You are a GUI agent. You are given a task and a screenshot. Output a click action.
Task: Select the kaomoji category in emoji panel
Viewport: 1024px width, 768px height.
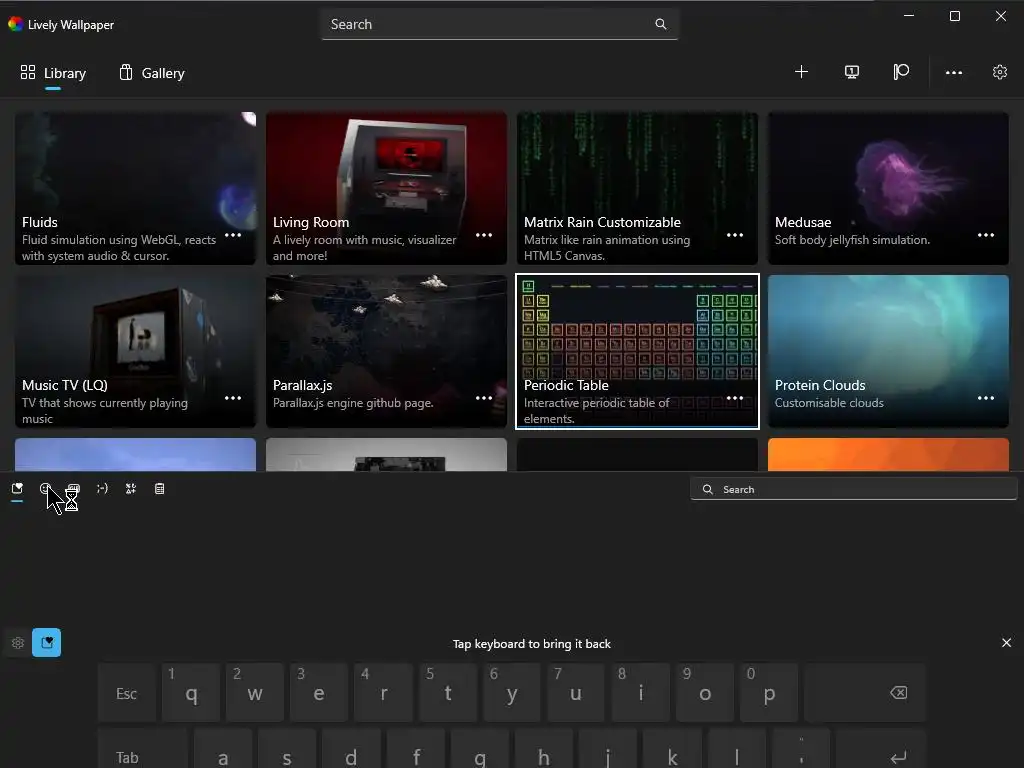pos(102,488)
